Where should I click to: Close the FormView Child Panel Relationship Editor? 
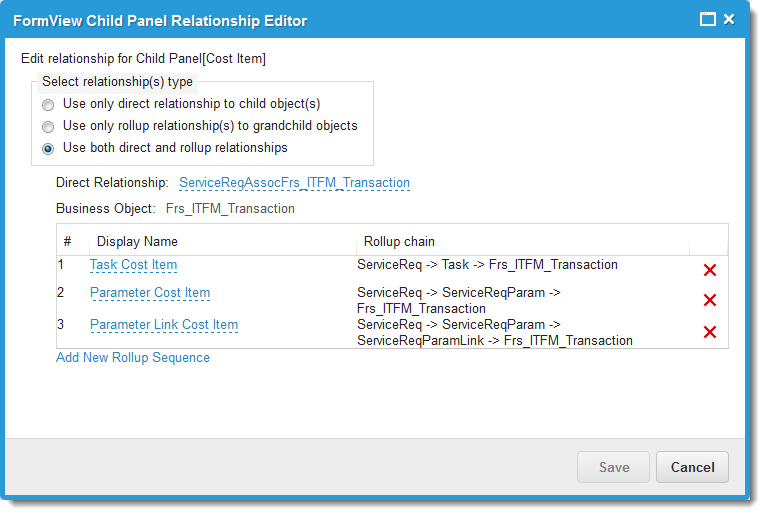729,20
